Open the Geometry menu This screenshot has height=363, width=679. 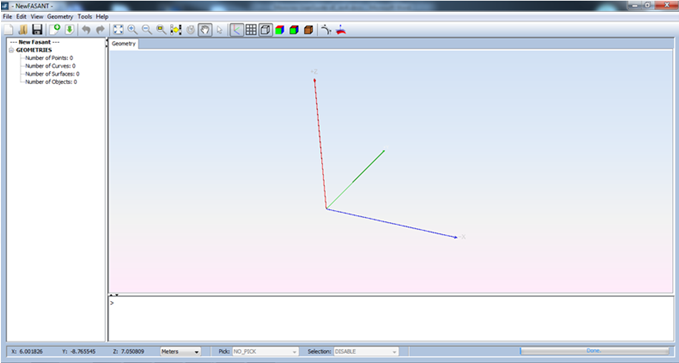pos(60,16)
